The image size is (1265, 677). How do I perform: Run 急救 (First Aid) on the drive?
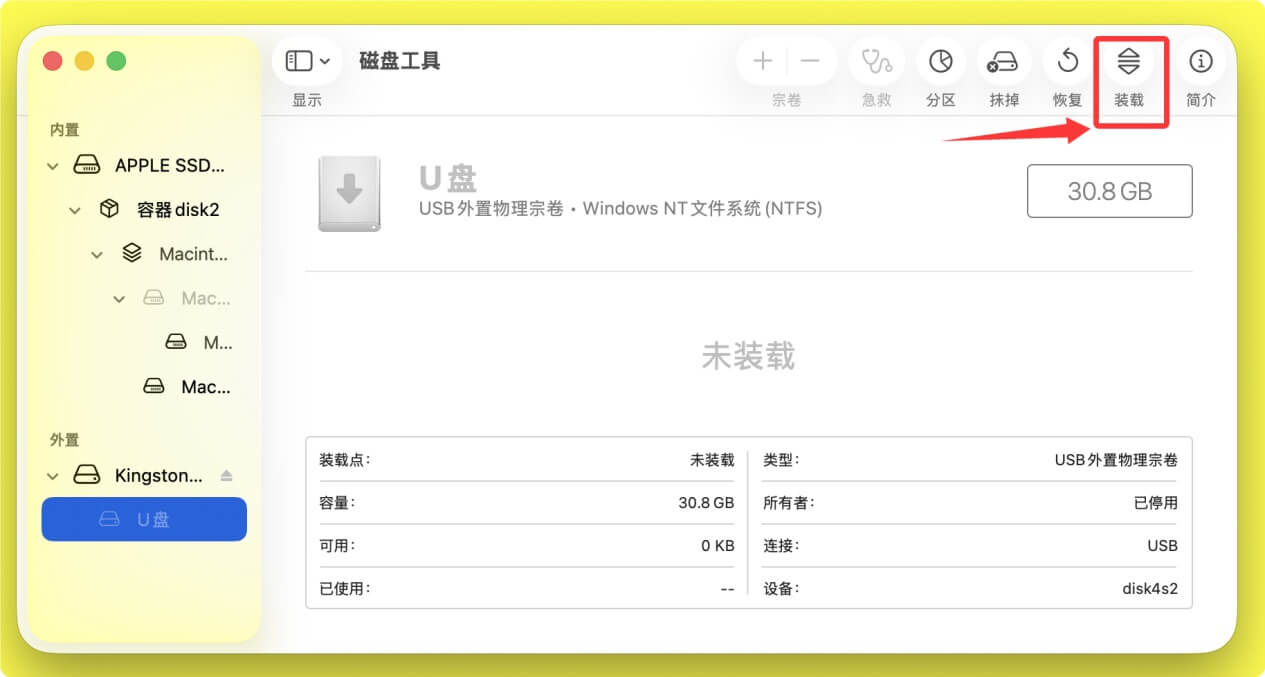coord(875,60)
